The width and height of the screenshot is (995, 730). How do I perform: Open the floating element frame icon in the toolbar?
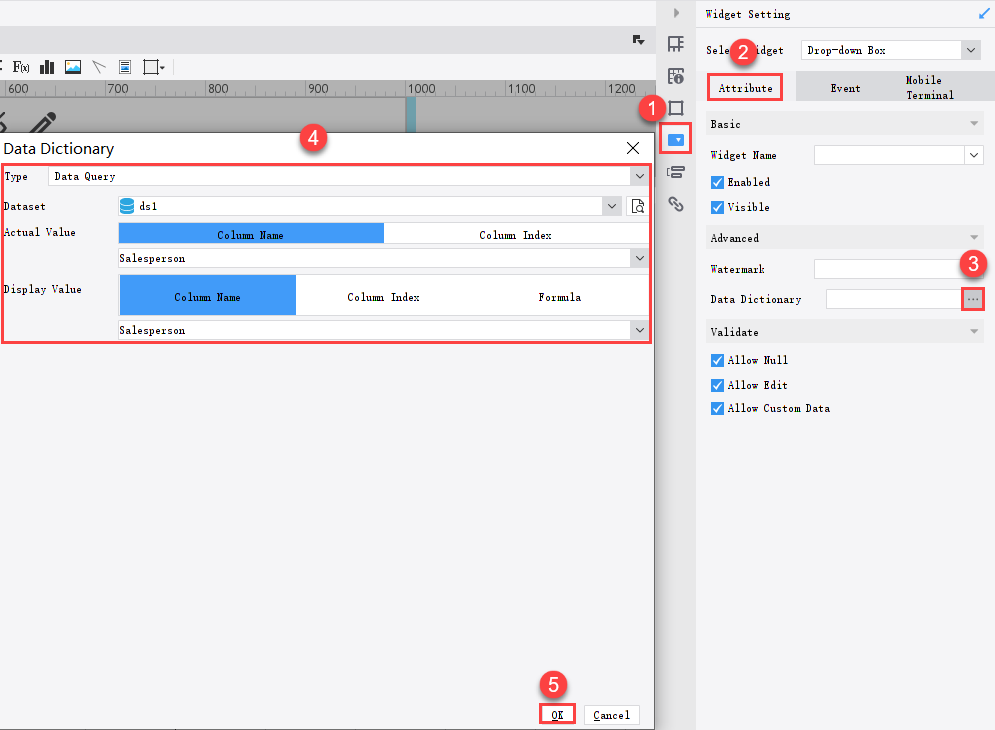154,67
